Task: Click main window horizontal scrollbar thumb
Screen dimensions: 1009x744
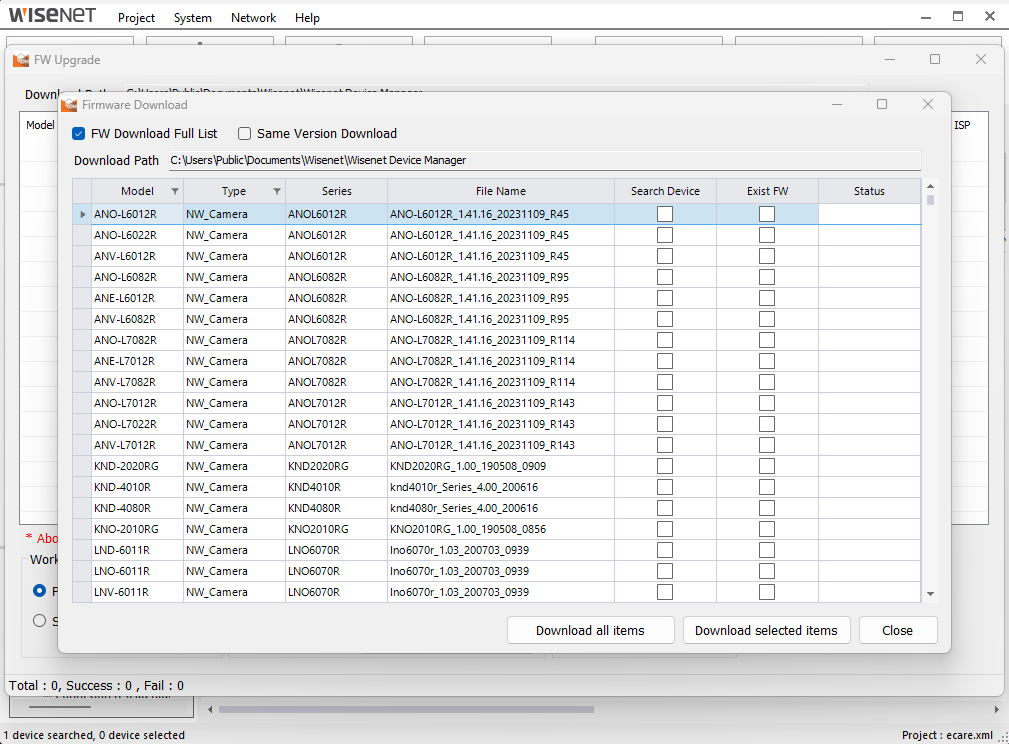Action: [x=406, y=709]
